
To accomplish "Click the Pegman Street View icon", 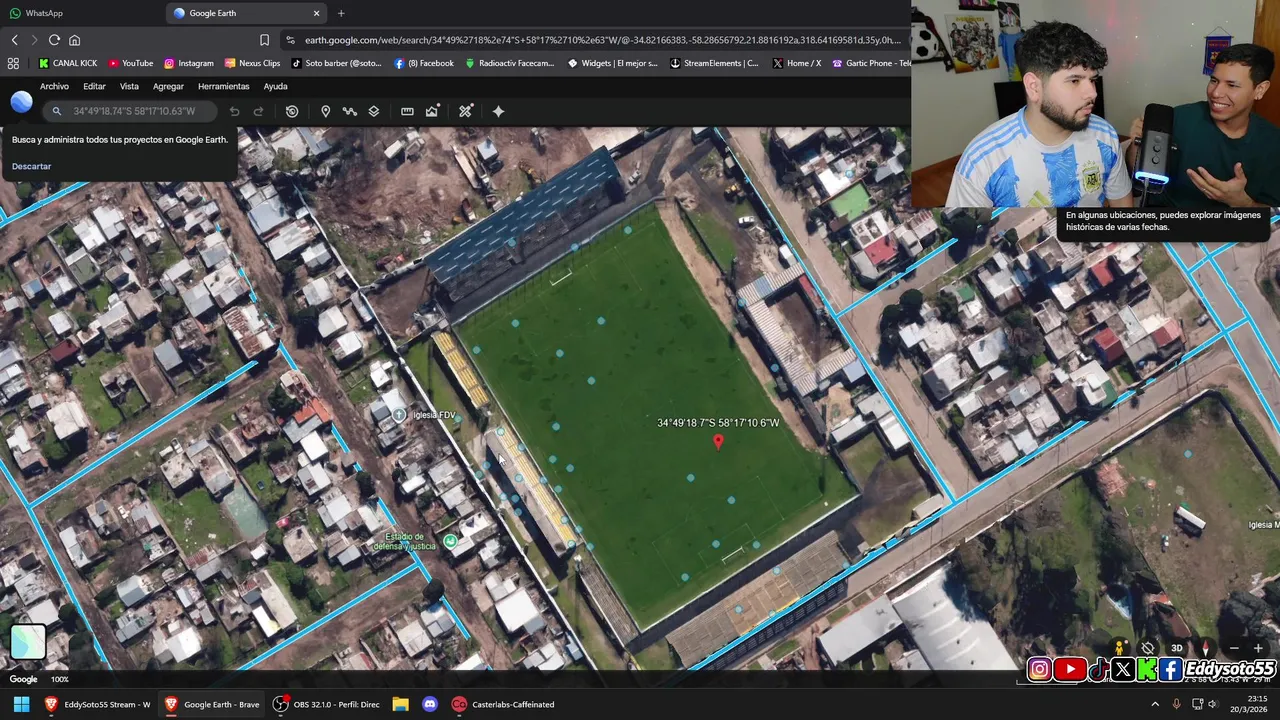I will tap(1120, 648).
